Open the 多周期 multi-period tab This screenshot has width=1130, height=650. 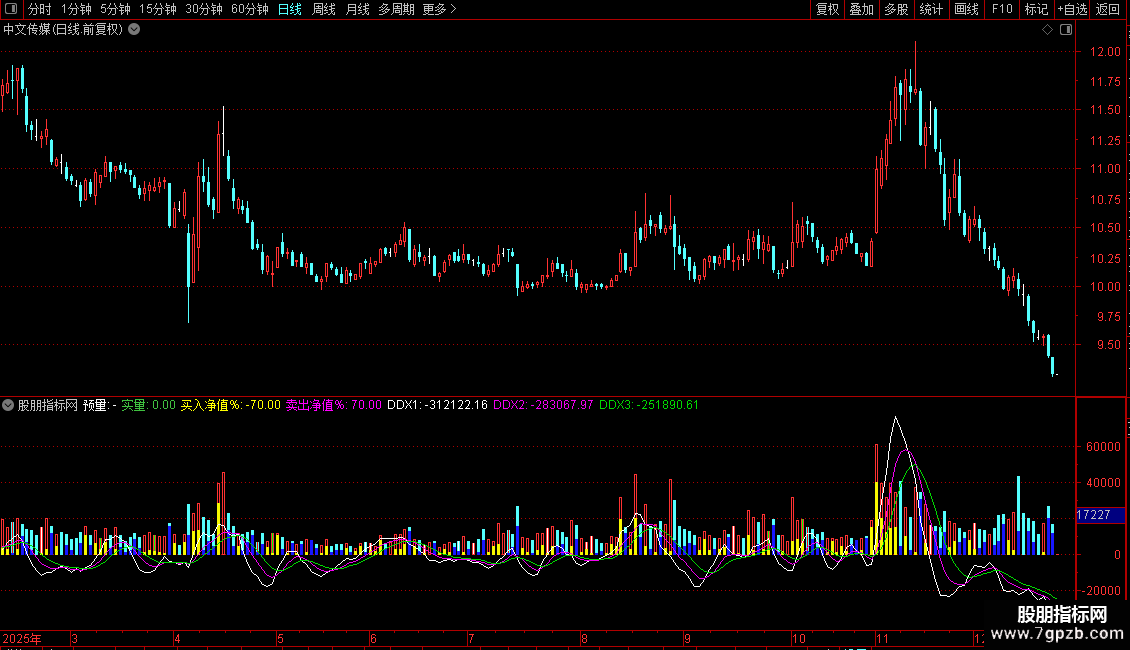pos(396,9)
